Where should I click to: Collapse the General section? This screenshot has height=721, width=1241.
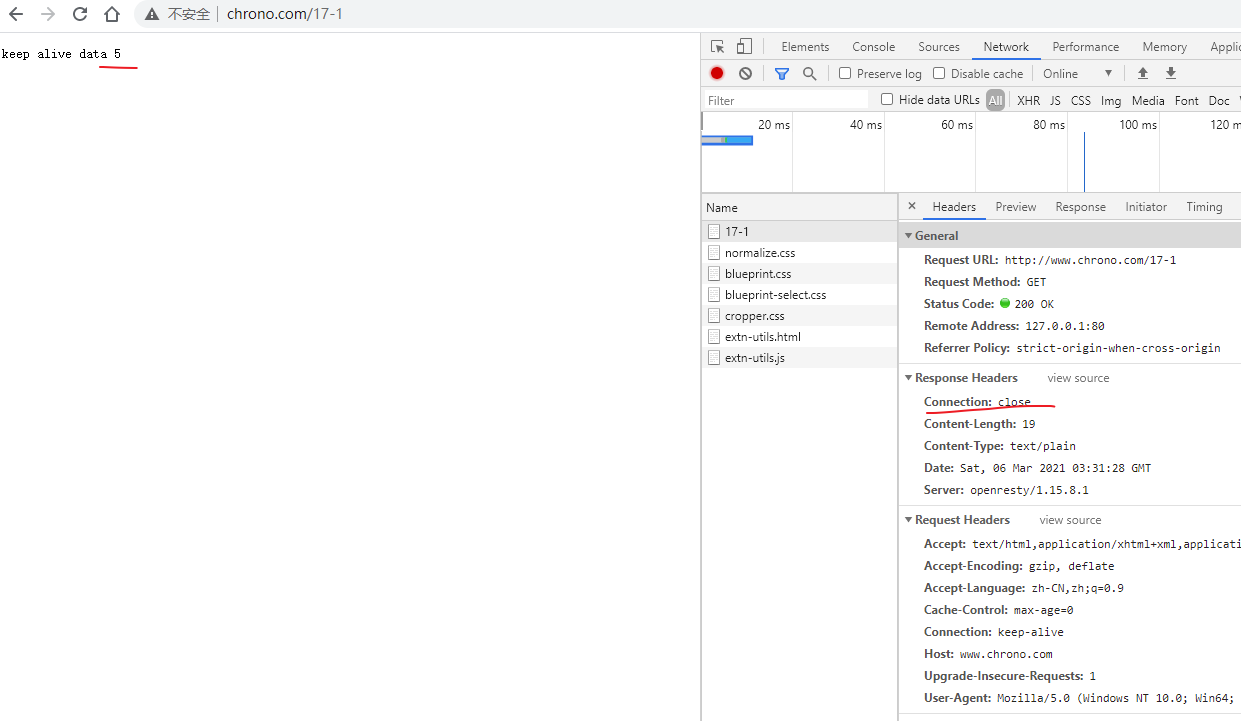tap(909, 236)
